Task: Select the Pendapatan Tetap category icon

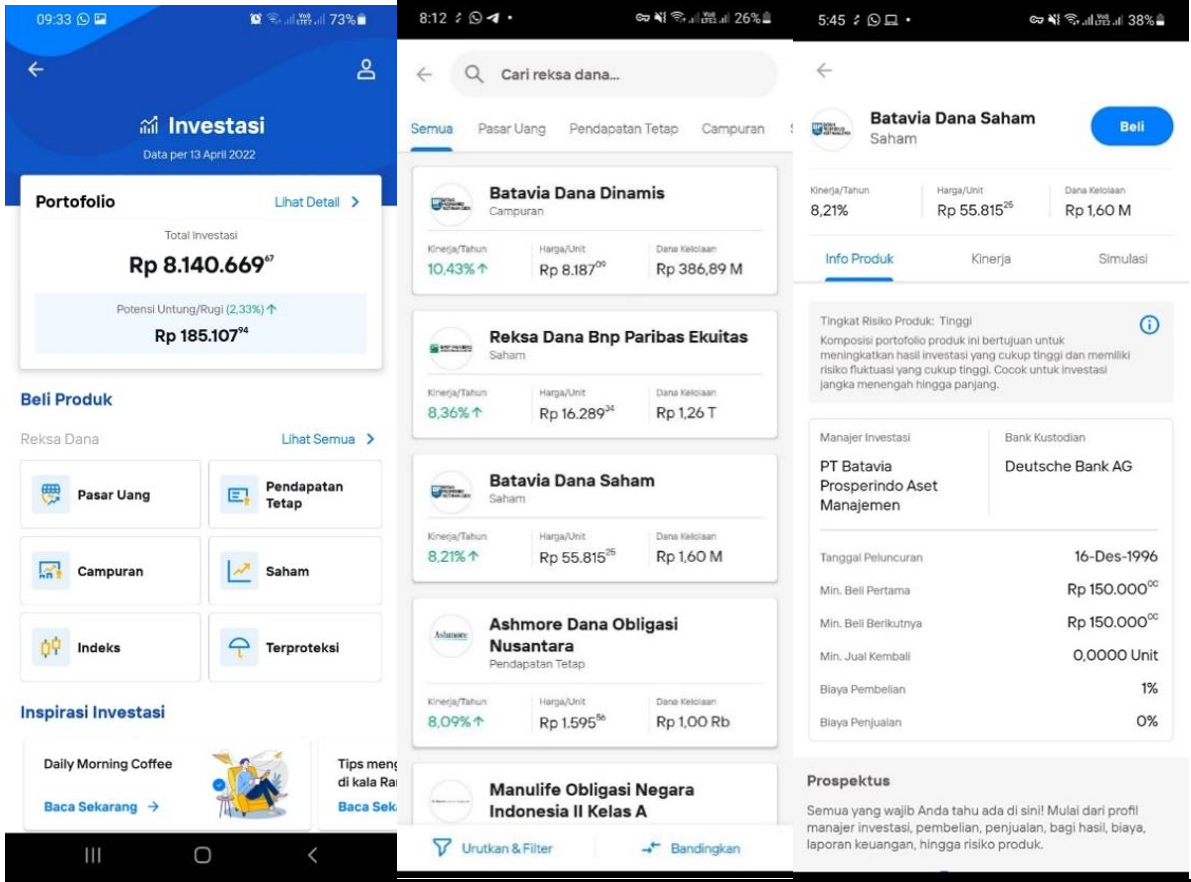Action: [237, 494]
